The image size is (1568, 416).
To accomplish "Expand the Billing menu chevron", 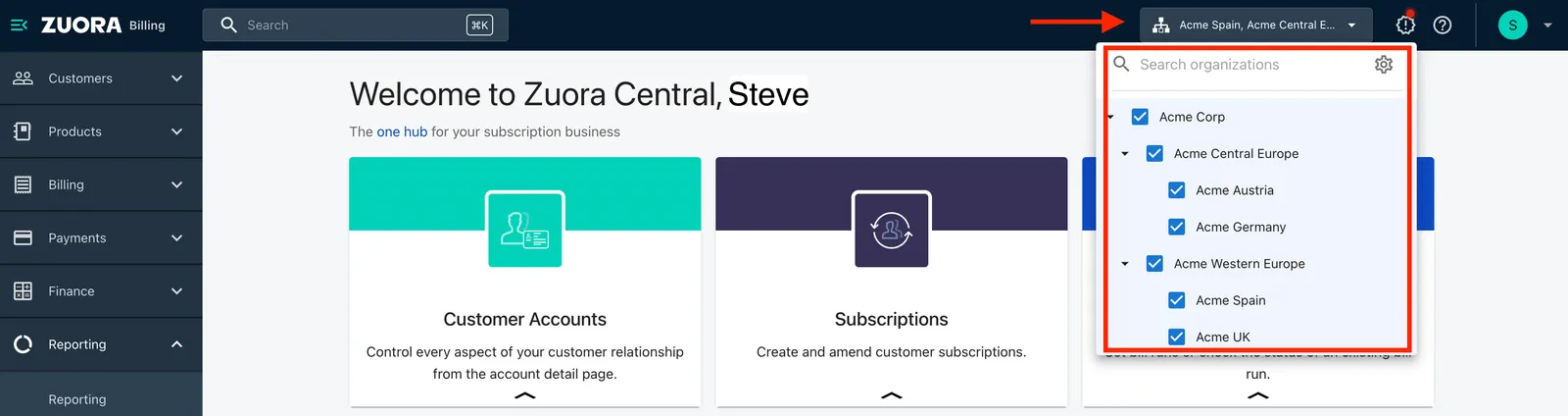I will 176,184.
